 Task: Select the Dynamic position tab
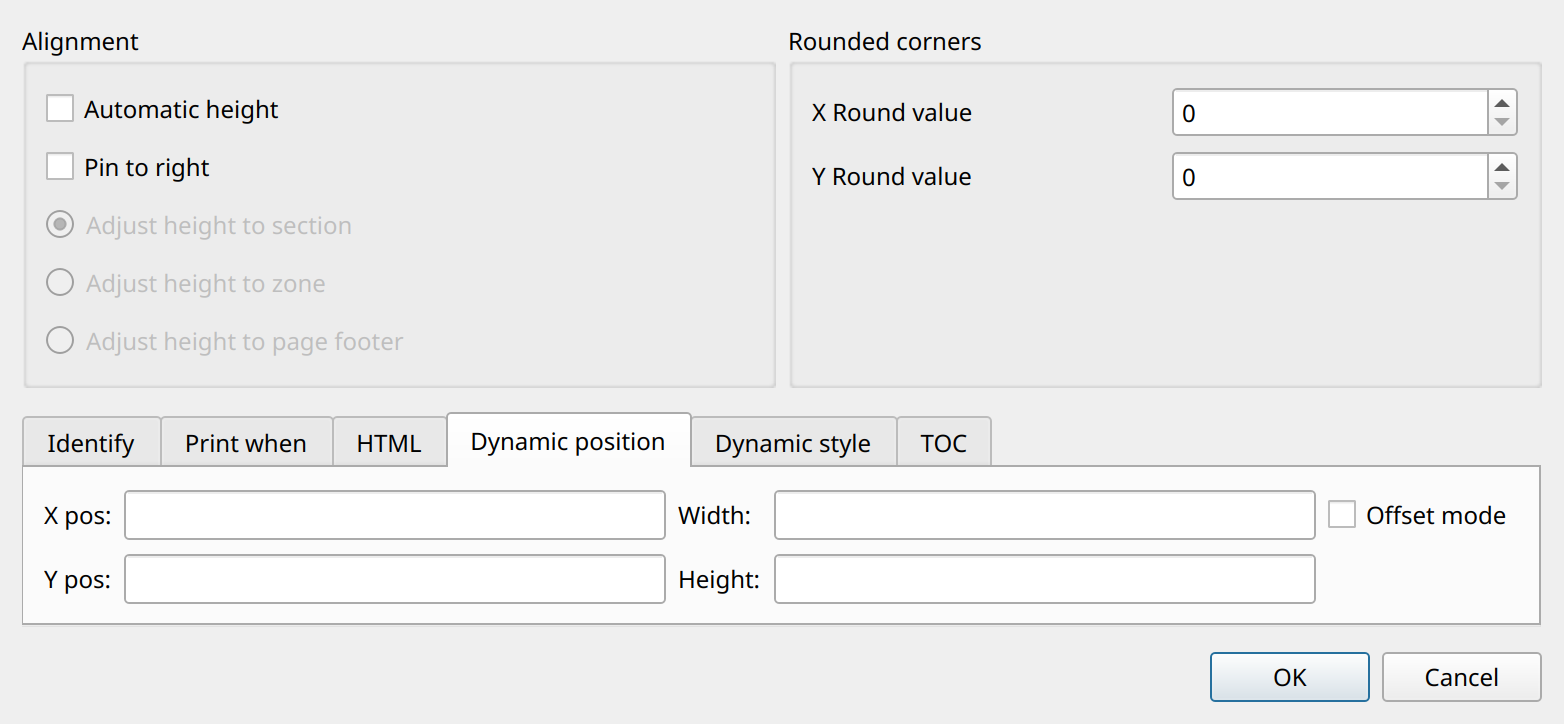point(568,441)
